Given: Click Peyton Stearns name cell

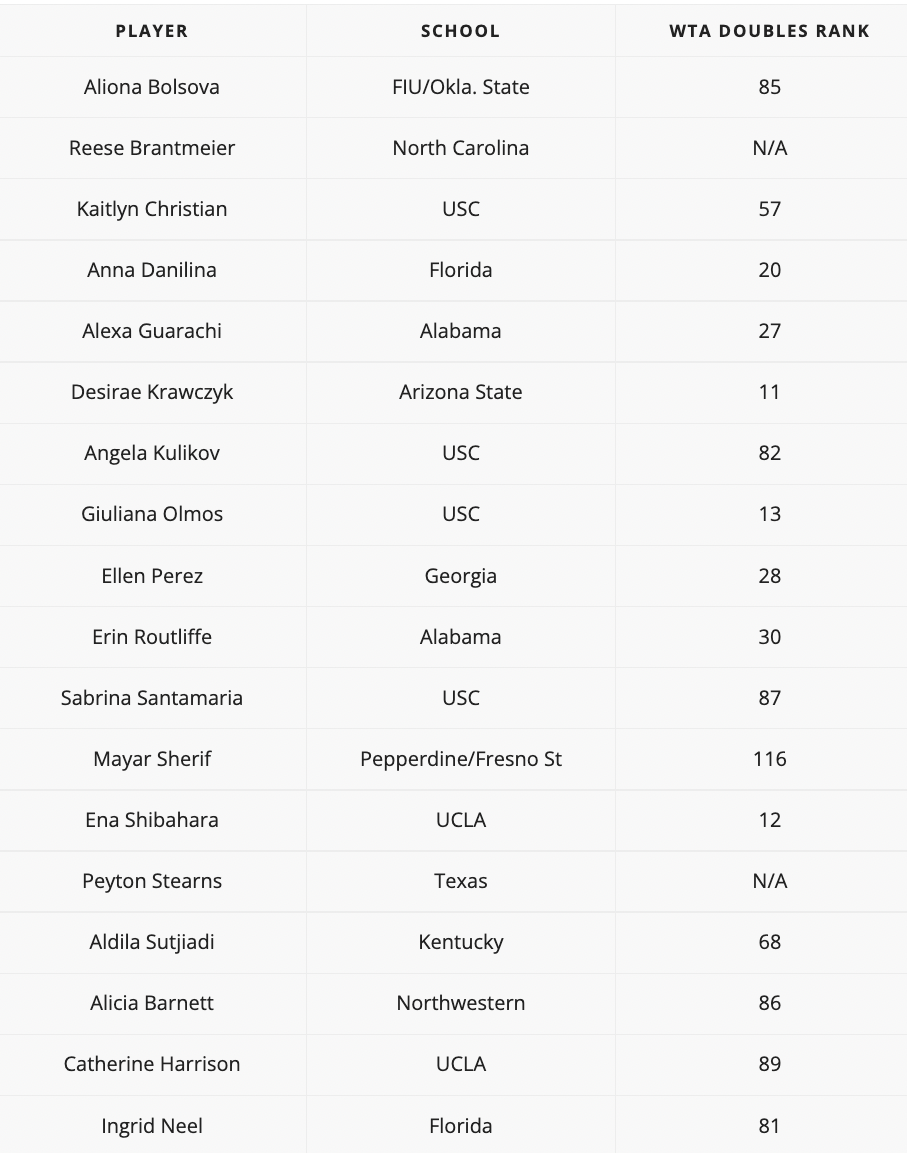Looking at the screenshot, I should click(152, 881).
